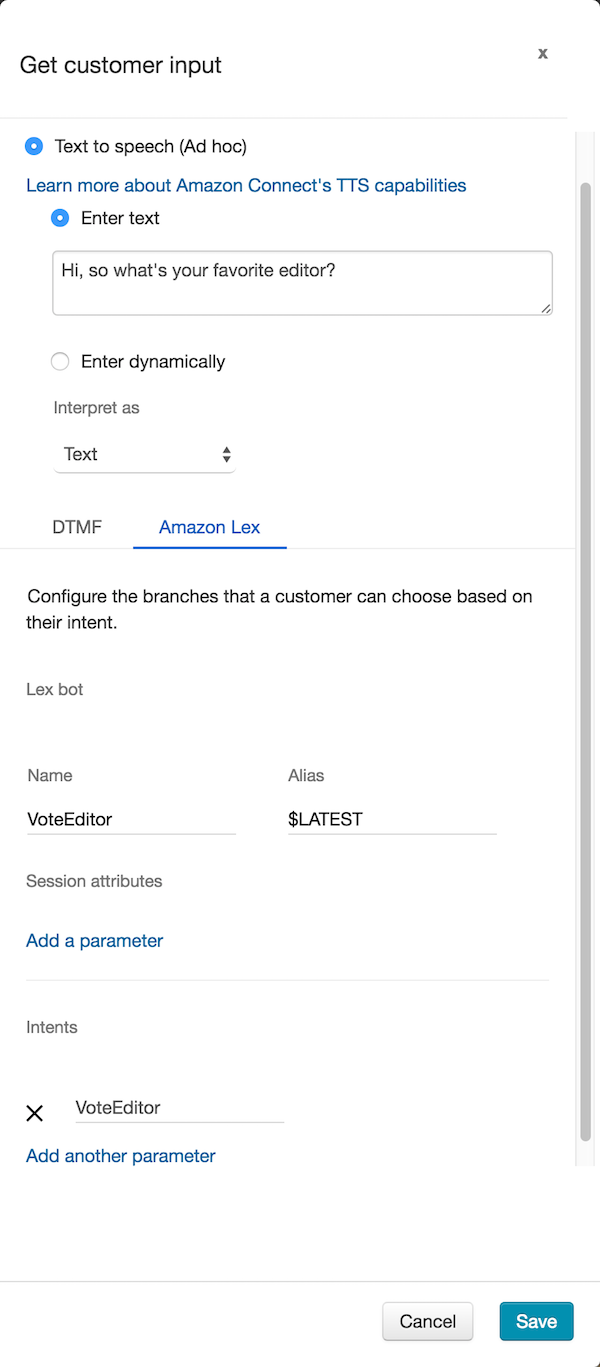Select the Enter dynamically radio button
Image resolution: width=600 pixels, height=1367 pixels.
pos(60,362)
